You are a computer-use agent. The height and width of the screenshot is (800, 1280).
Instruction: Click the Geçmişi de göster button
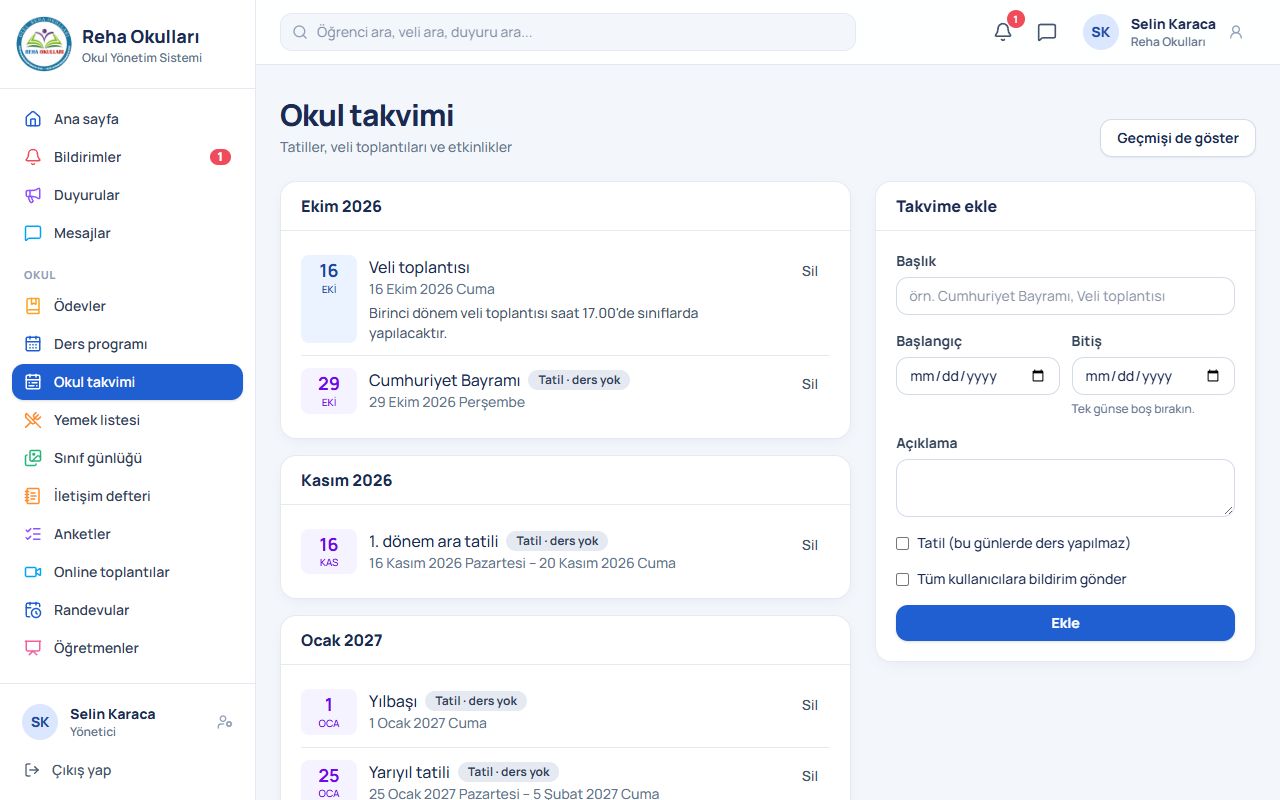pos(1178,138)
